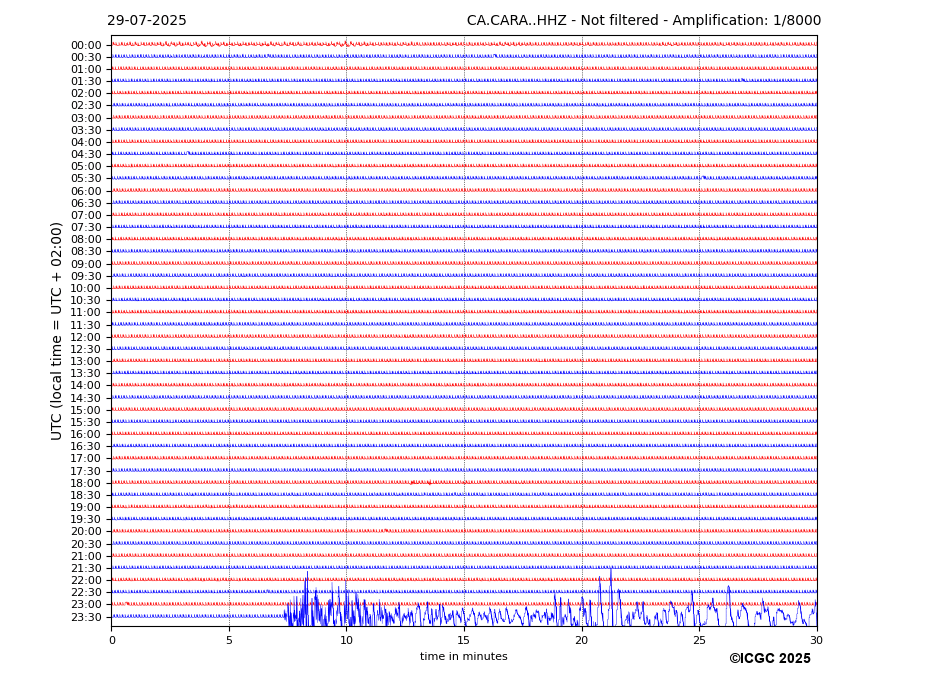
Task: Click the x-axis tick label 25
Action: (699, 640)
